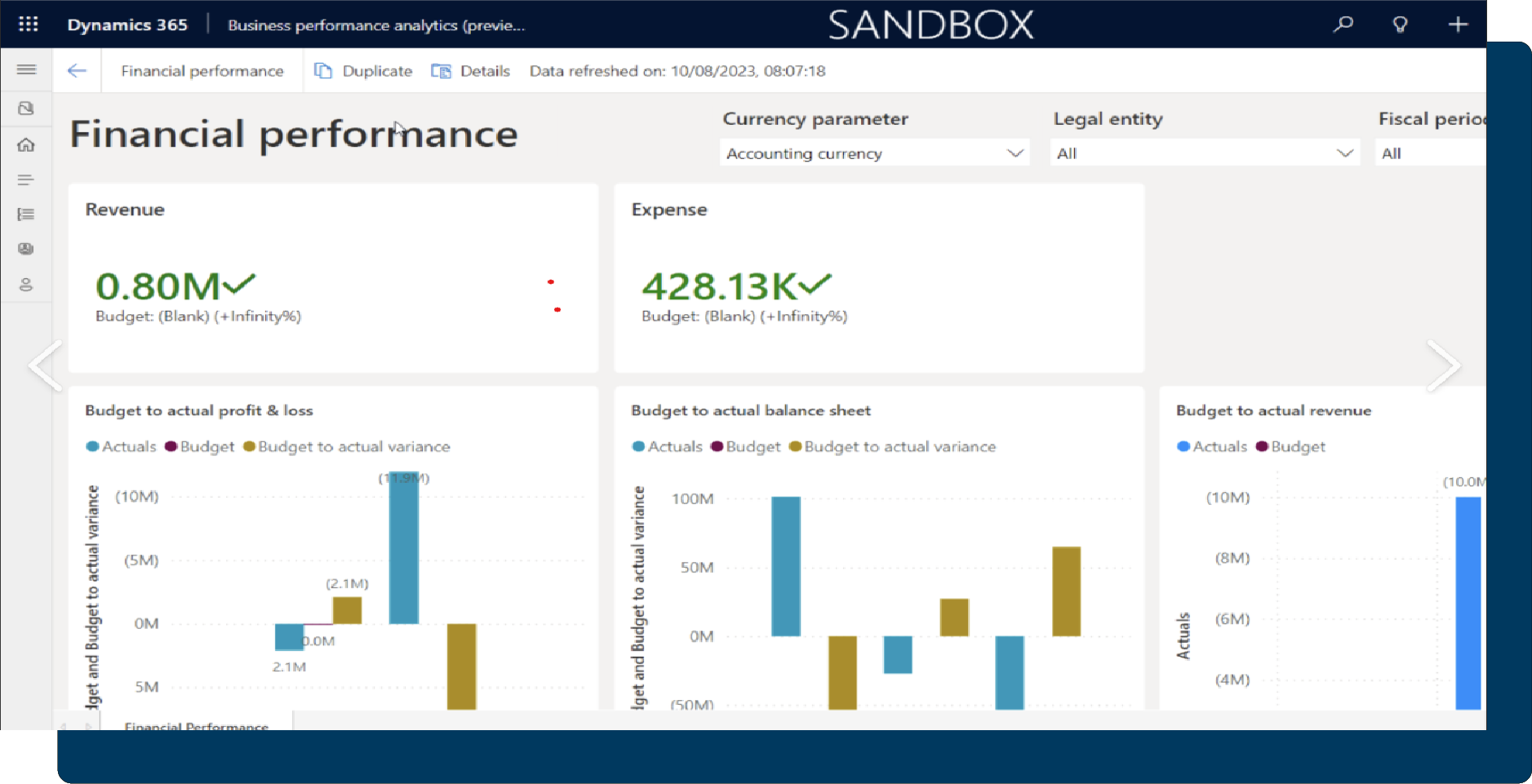Expand the Currency parameter dropdown

tap(874, 153)
